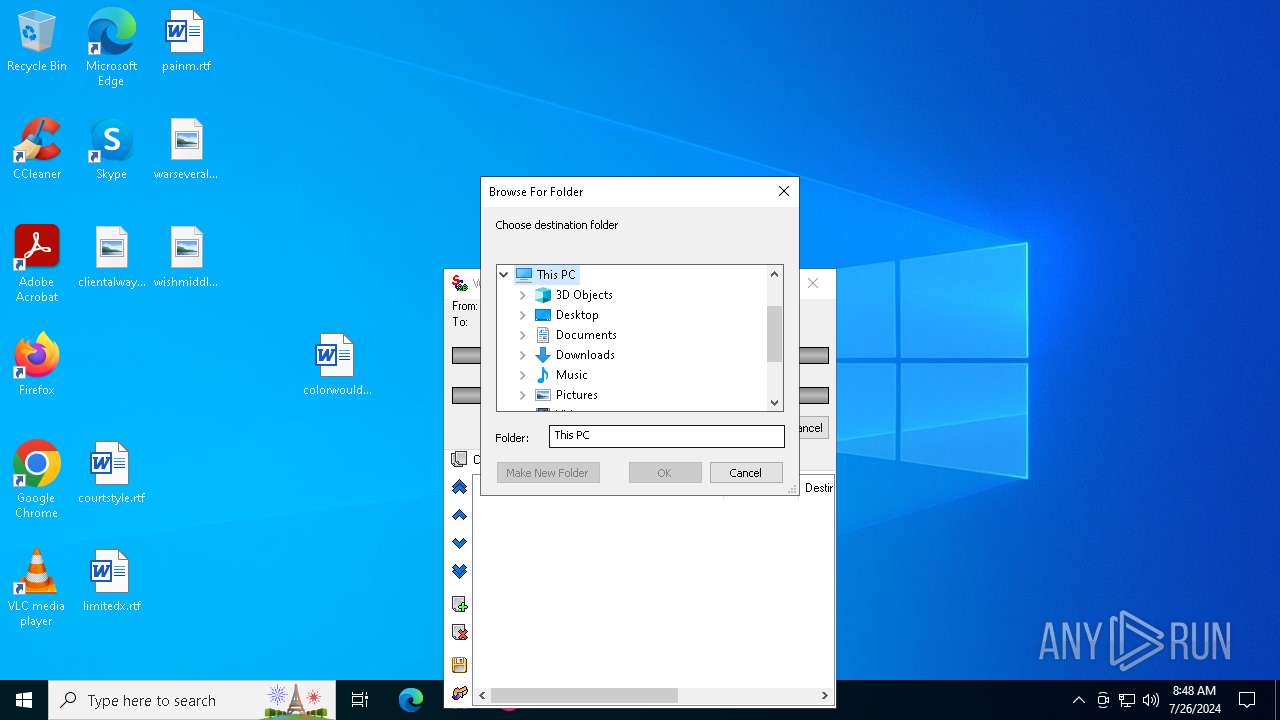Click the folder tree scroll down arrow
1280x720 pixels.
[x=774, y=402]
